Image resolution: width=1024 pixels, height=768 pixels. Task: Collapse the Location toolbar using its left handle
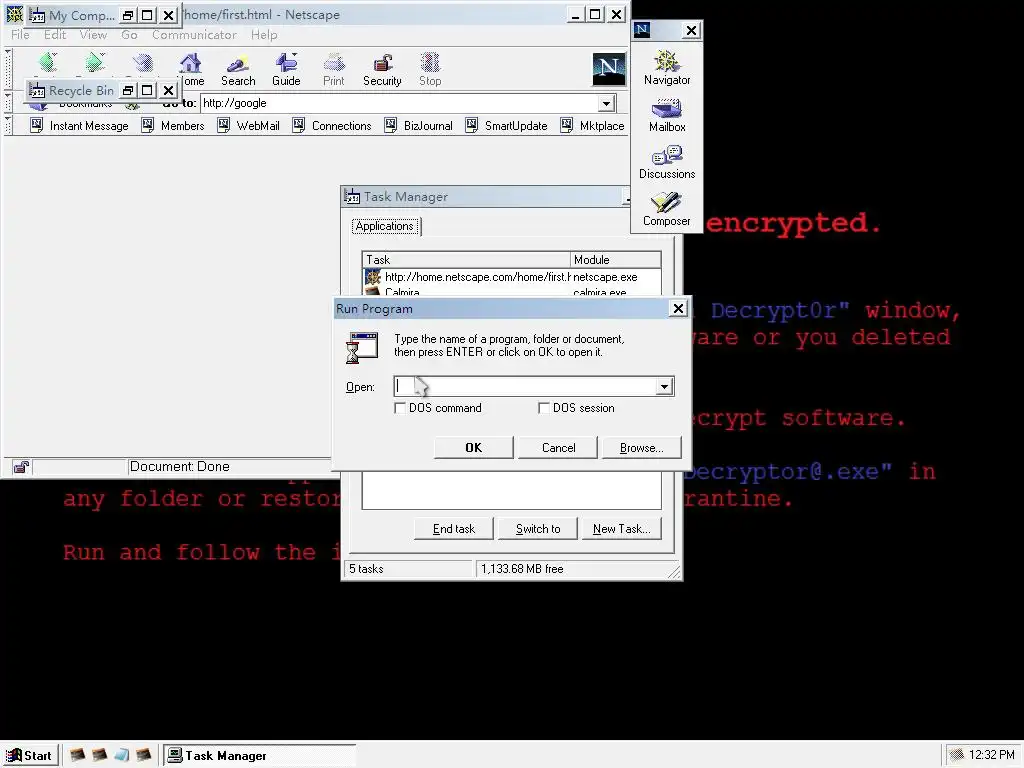point(8,103)
